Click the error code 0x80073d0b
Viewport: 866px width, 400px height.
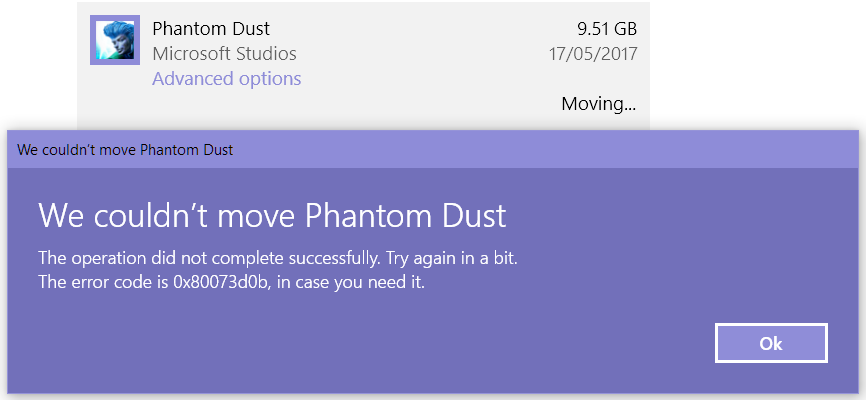[236, 282]
